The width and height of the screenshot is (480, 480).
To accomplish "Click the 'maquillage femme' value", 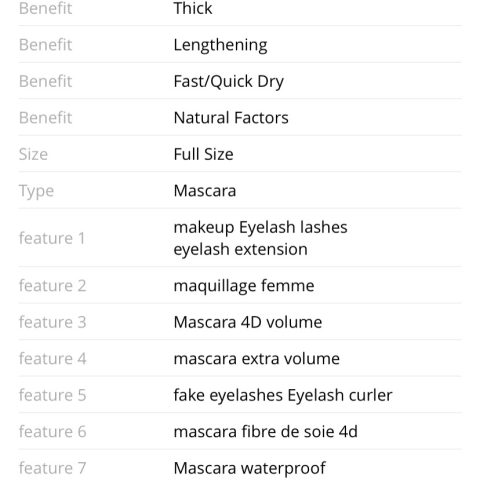I will coord(244,286).
